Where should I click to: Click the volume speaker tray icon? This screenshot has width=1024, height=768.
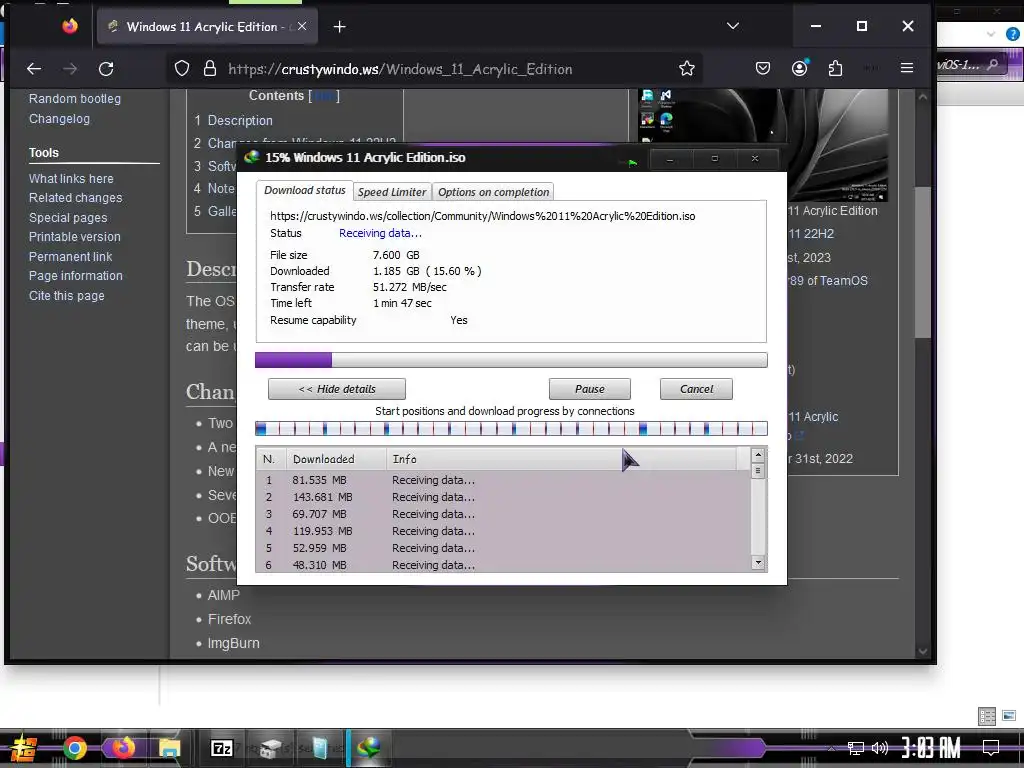pyautogui.click(x=880, y=748)
